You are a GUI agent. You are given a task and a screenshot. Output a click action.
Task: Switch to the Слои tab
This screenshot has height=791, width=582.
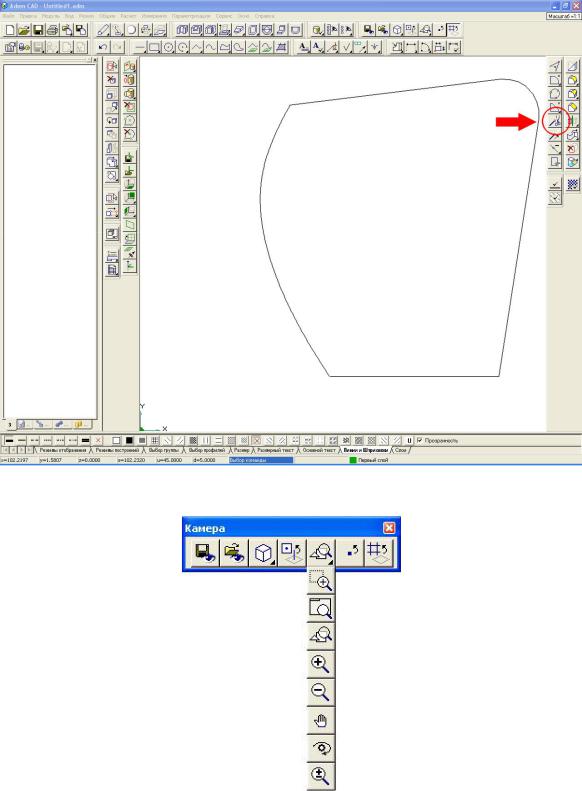point(400,450)
